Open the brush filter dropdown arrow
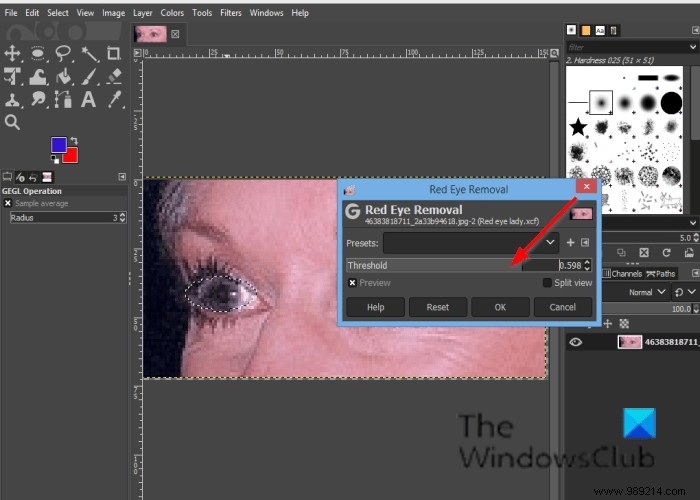Viewport: 700px width, 500px height. tap(692, 46)
